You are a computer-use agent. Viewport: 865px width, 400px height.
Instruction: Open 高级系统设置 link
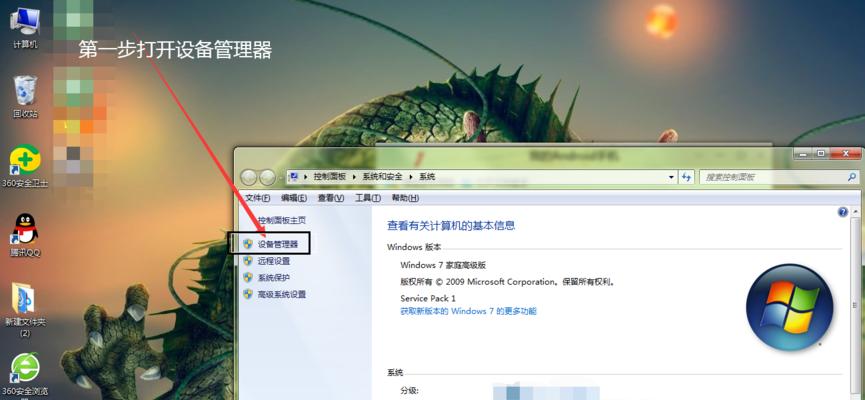pyautogui.click(x=281, y=294)
